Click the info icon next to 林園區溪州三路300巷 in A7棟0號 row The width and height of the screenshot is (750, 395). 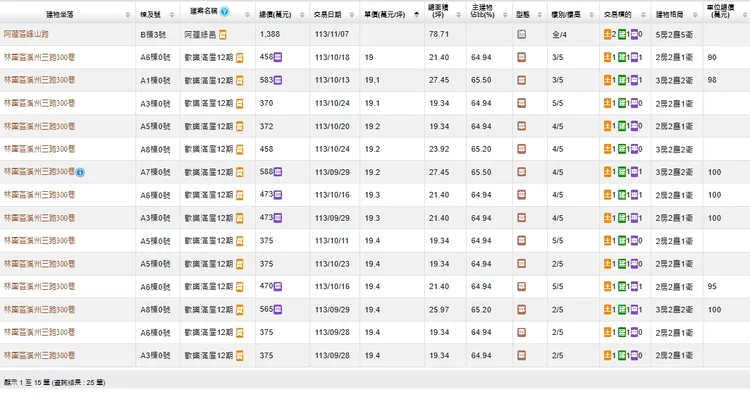pyautogui.click(x=80, y=173)
